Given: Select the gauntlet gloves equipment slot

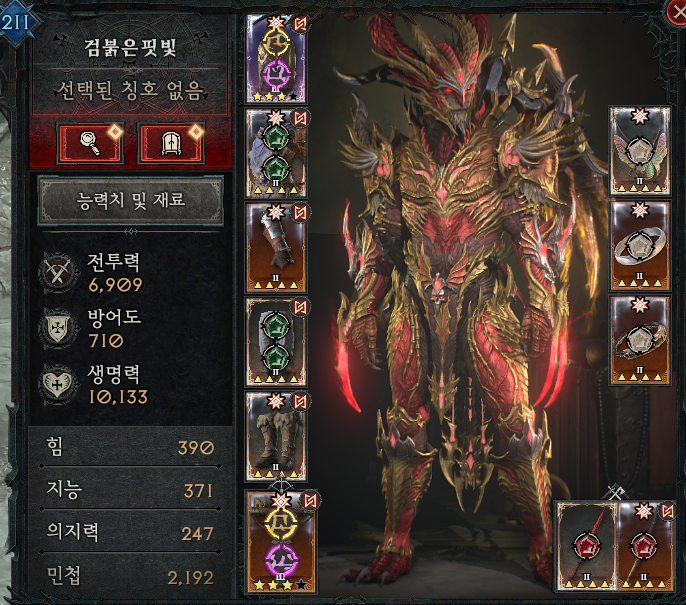Looking at the screenshot, I should coord(276,248).
